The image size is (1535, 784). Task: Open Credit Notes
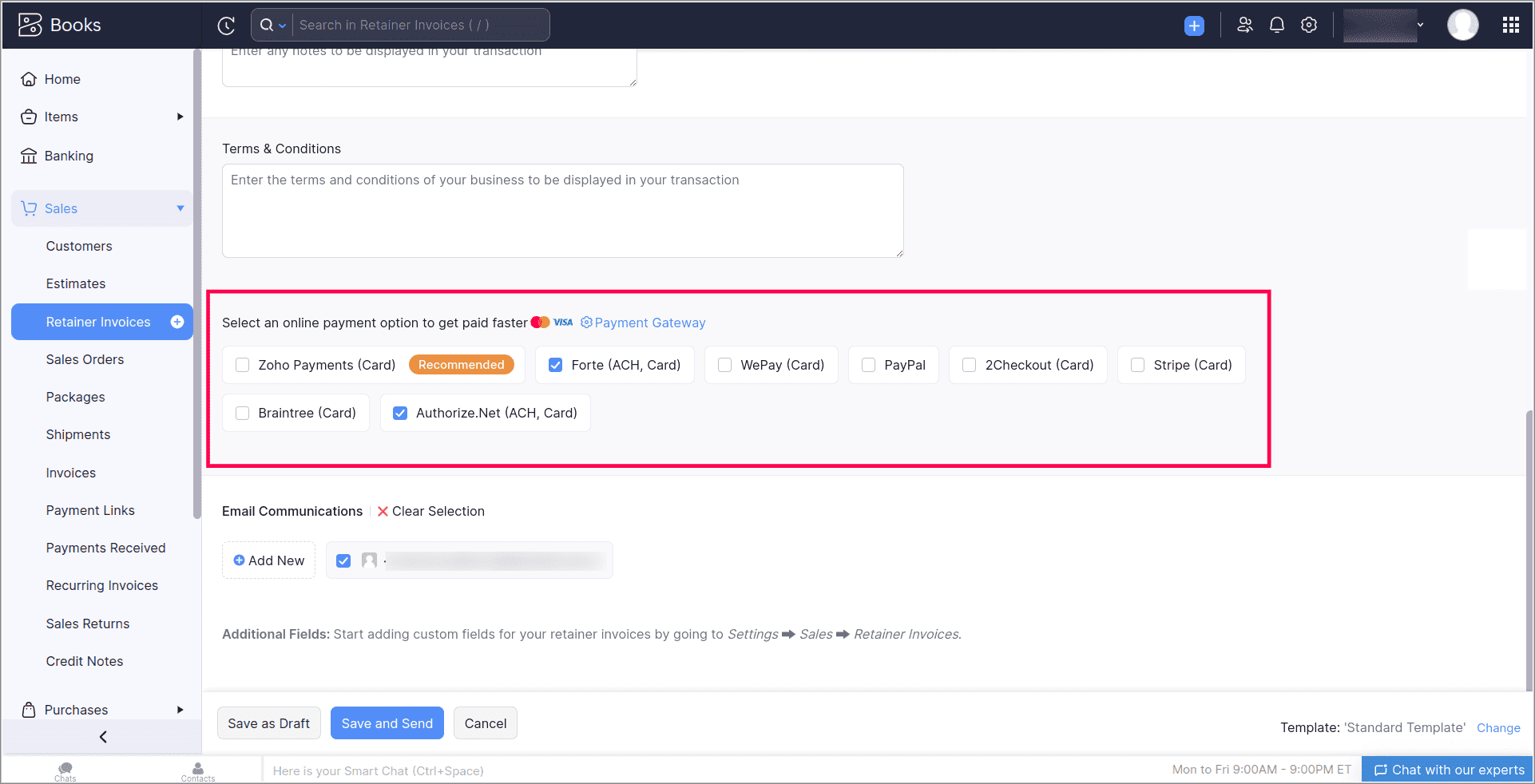[x=85, y=661]
